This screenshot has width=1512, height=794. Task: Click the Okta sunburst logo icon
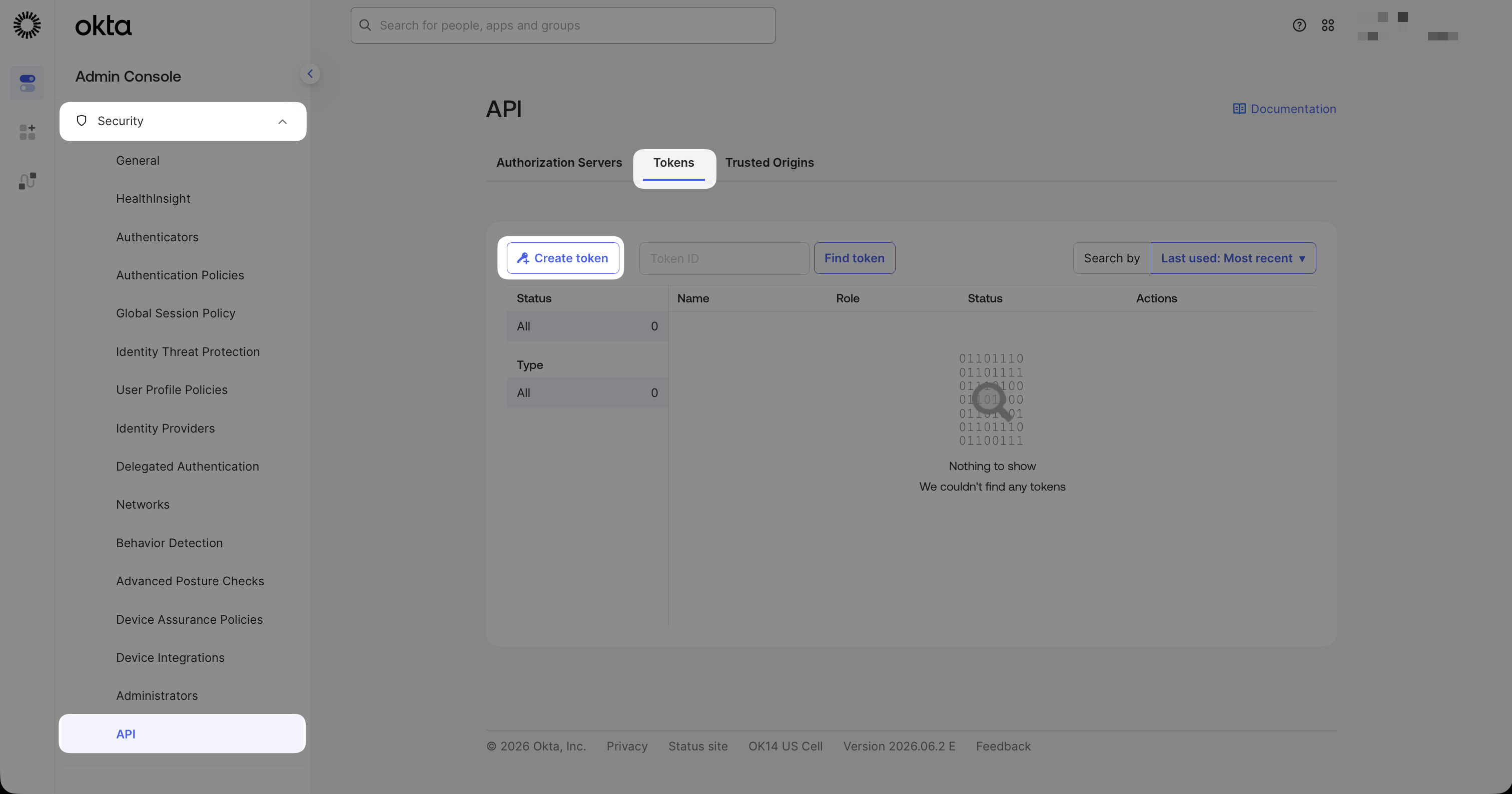pos(27,25)
